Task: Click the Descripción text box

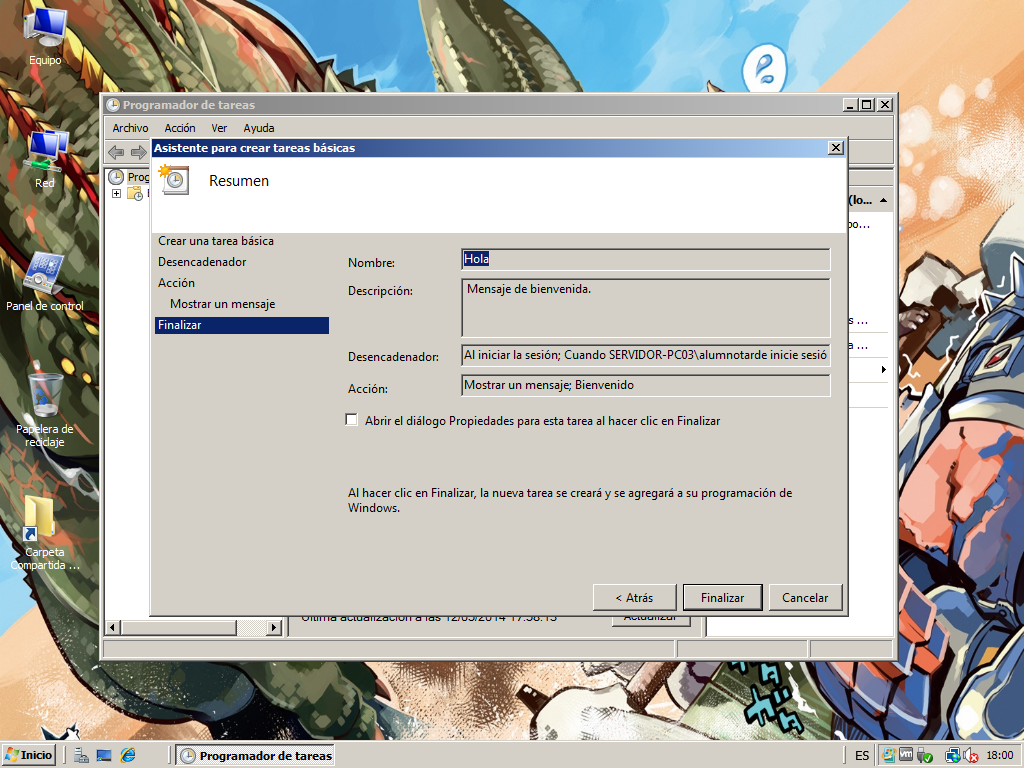Action: tap(646, 308)
